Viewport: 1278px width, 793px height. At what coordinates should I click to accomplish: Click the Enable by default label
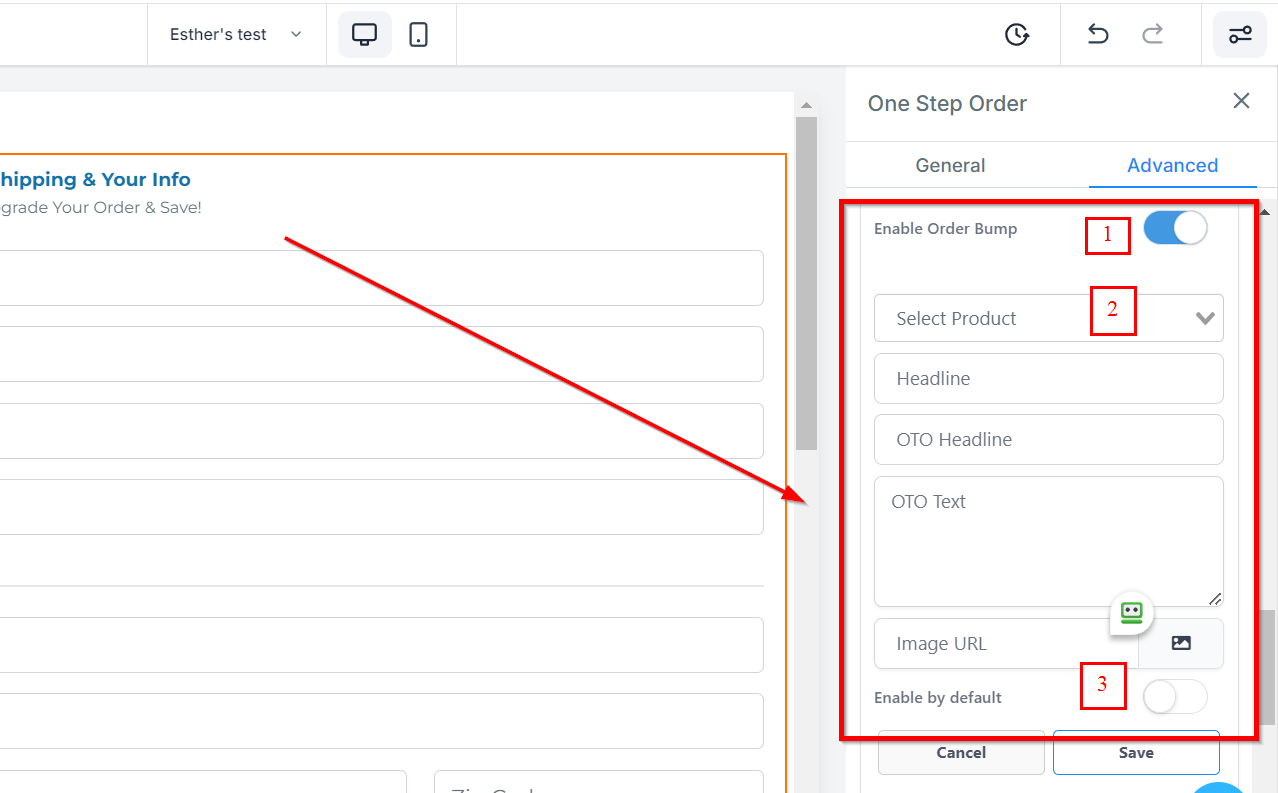coord(938,698)
